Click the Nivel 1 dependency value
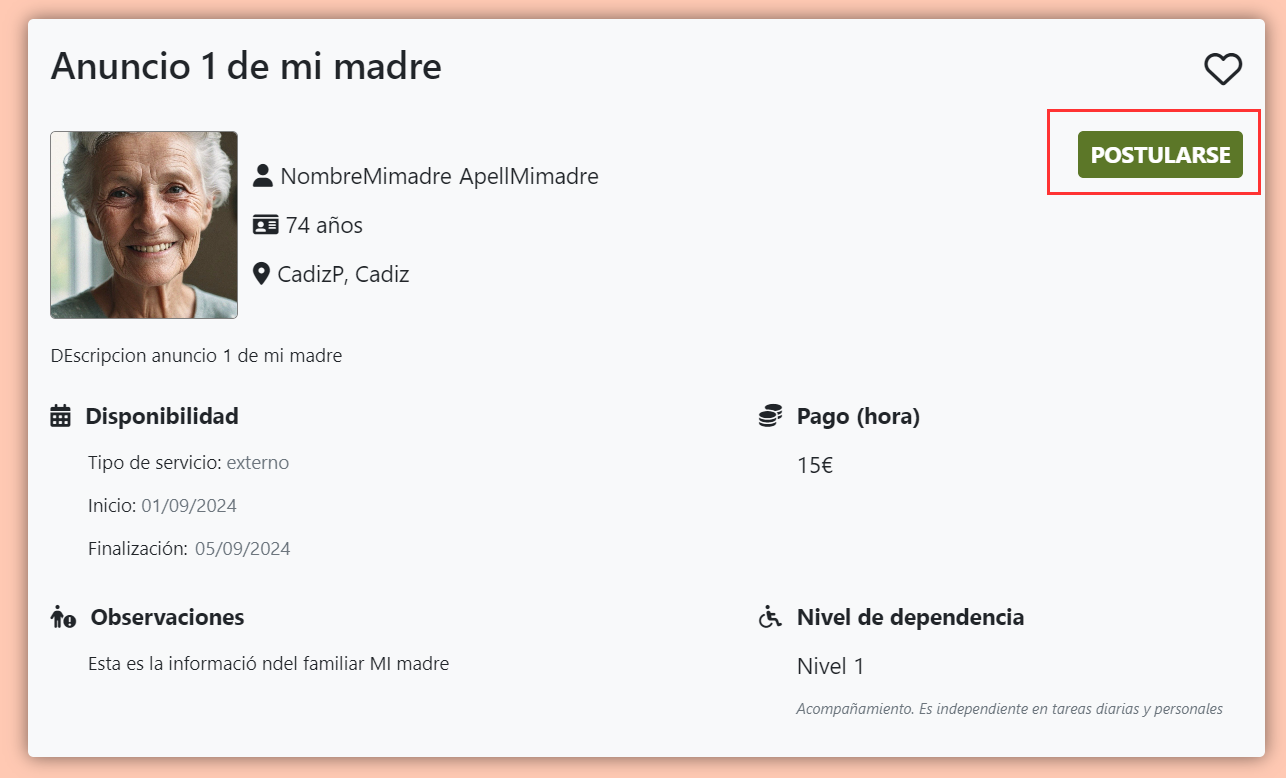 point(830,666)
